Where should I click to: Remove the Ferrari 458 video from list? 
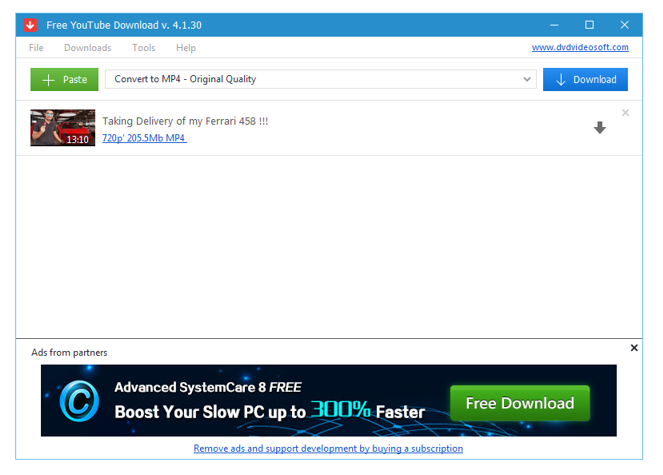pyautogui.click(x=625, y=113)
